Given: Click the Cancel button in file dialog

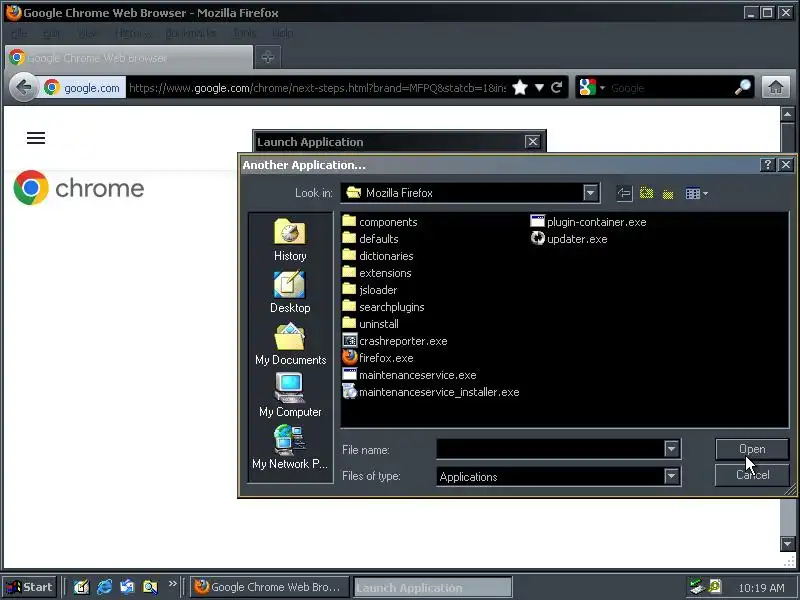Looking at the screenshot, I should coord(752,475).
